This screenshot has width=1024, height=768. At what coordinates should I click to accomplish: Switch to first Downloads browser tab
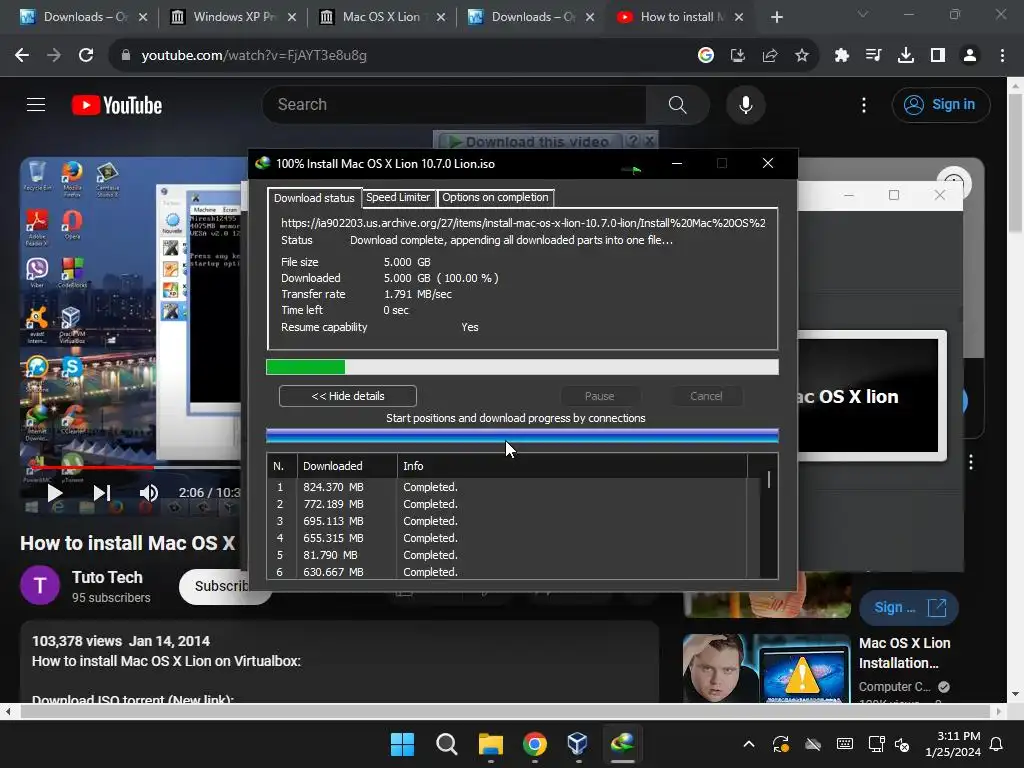tap(76, 17)
